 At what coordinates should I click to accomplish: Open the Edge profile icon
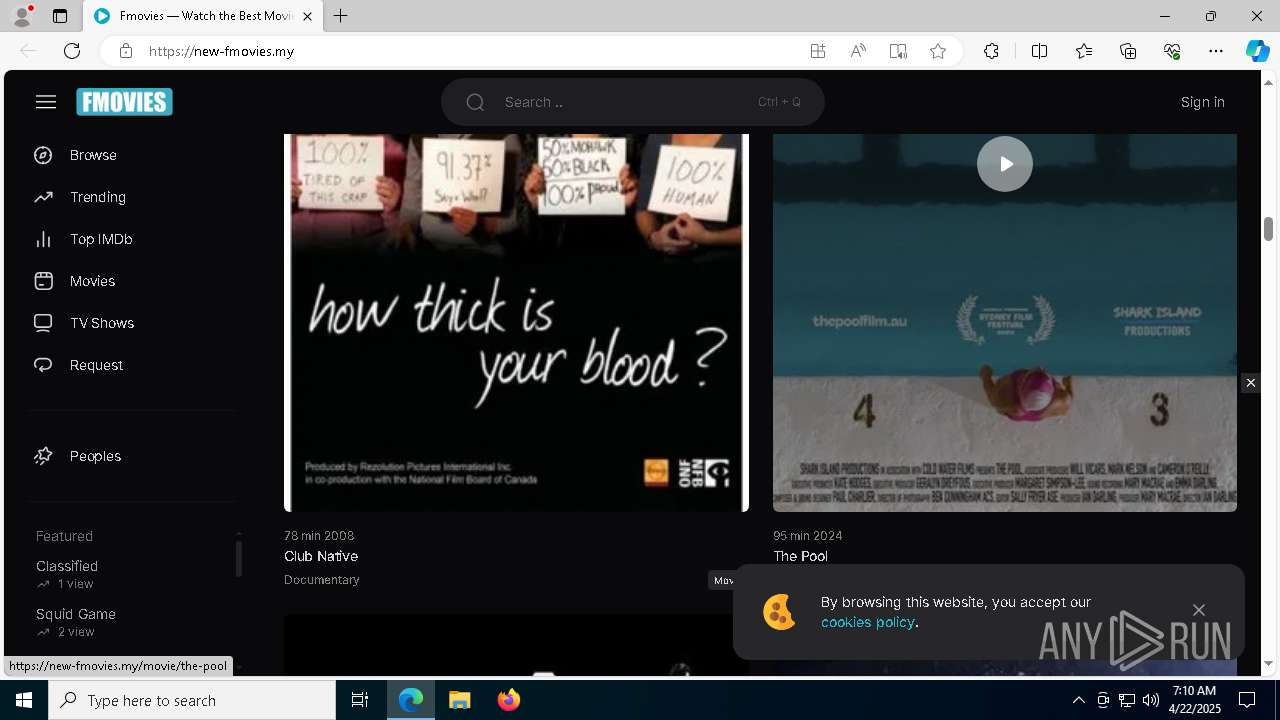click(x=21, y=16)
